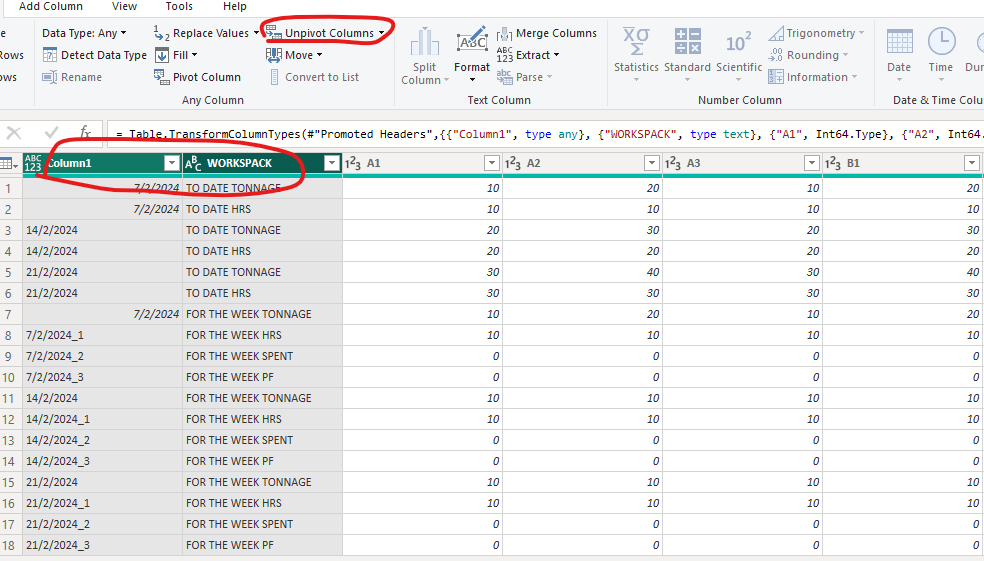Image resolution: width=984 pixels, height=561 pixels.
Task: Click the Rounding icon
Action: (x=776, y=55)
